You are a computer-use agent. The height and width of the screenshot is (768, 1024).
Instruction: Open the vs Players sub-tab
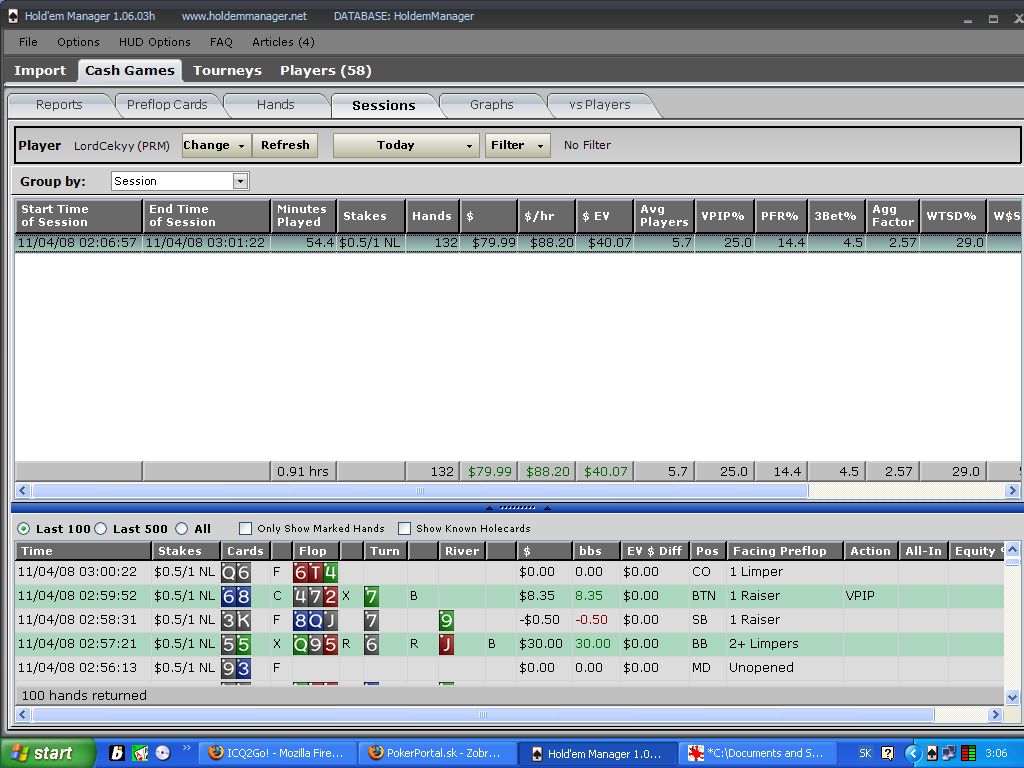(x=600, y=104)
